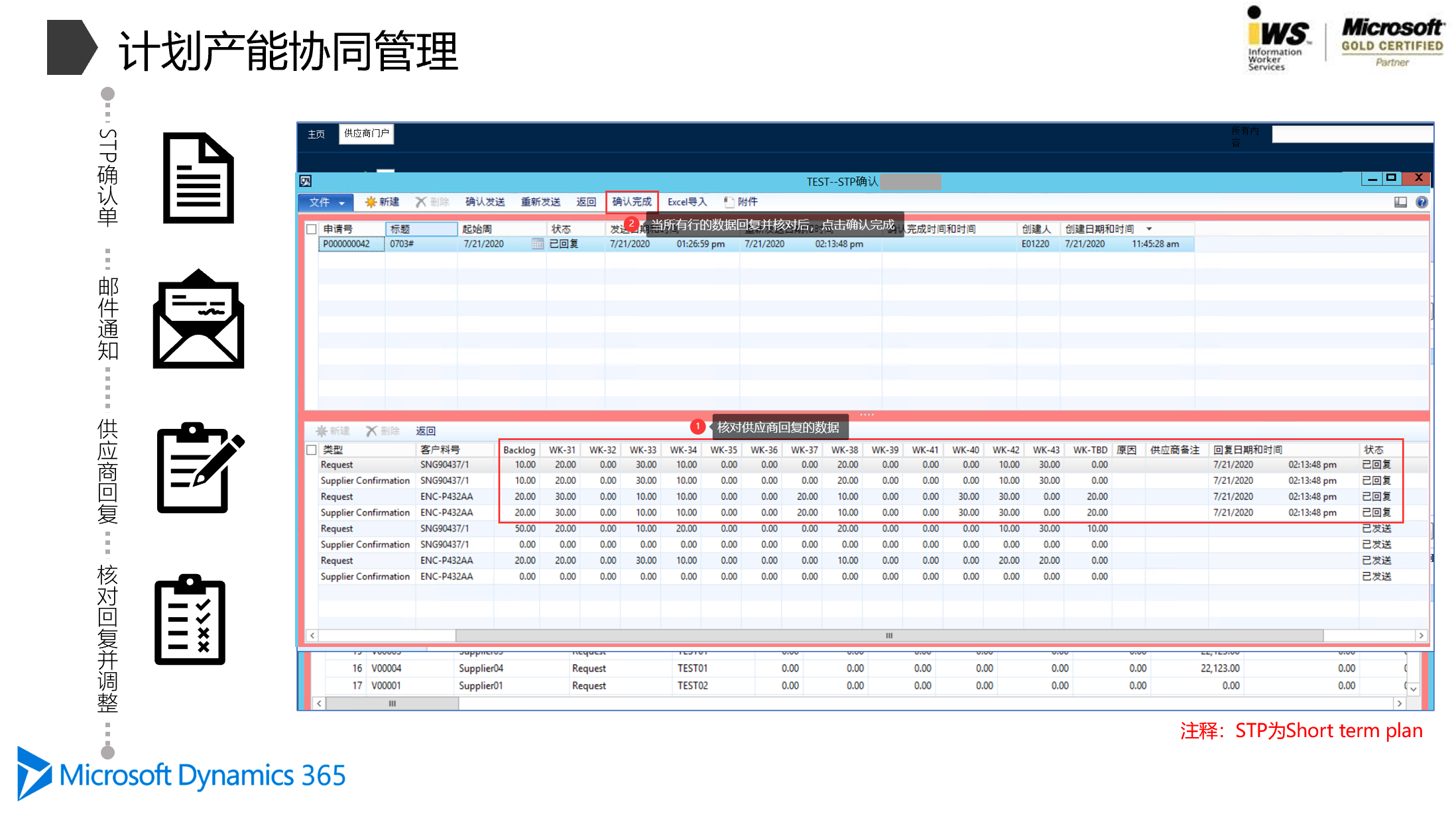Tick the select-all checkbox beside 申请号 header
The height and width of the screenshot is (816, 1456).
(311, 229)
